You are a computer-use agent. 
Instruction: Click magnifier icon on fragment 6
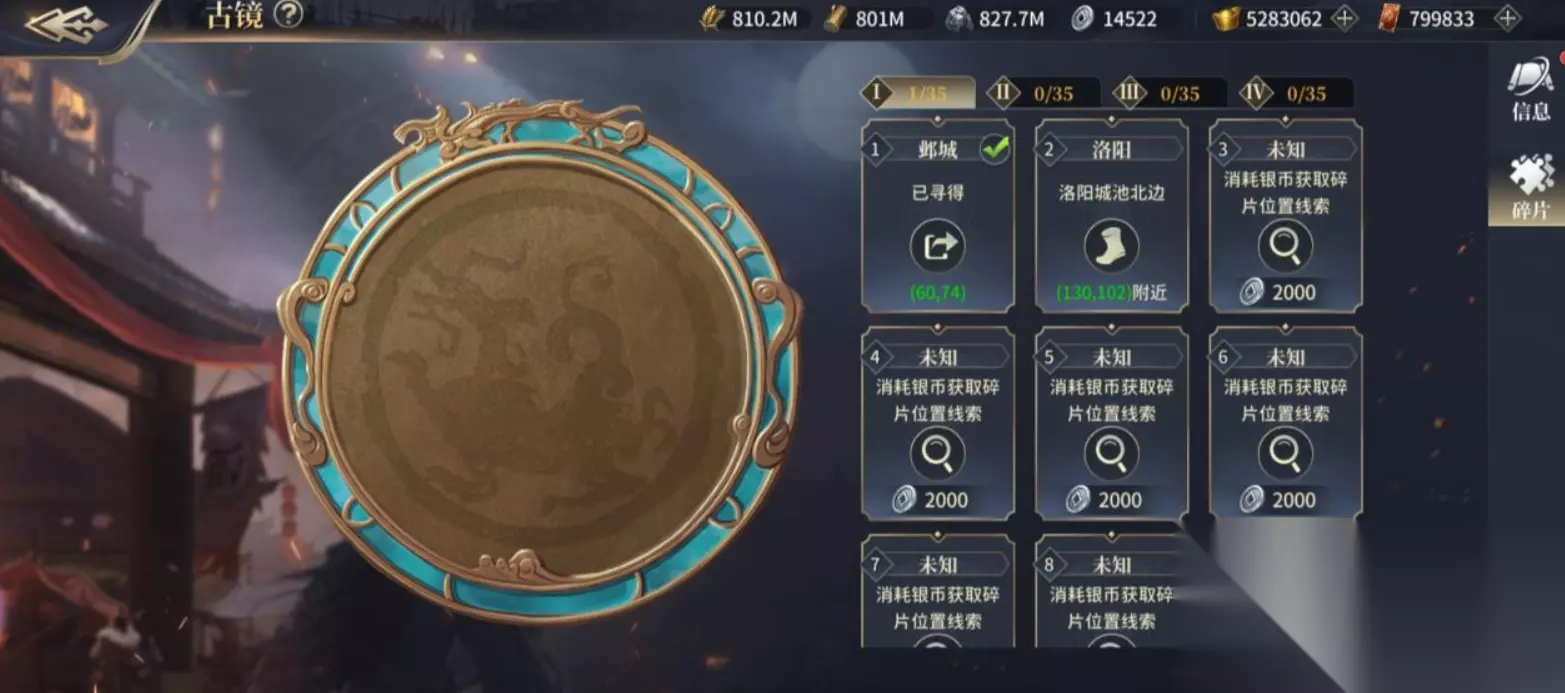click(x=1285, y=452)
